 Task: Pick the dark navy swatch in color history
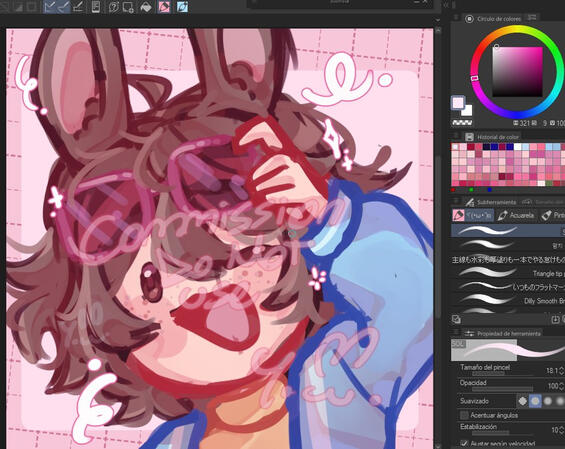coord(486,147)
